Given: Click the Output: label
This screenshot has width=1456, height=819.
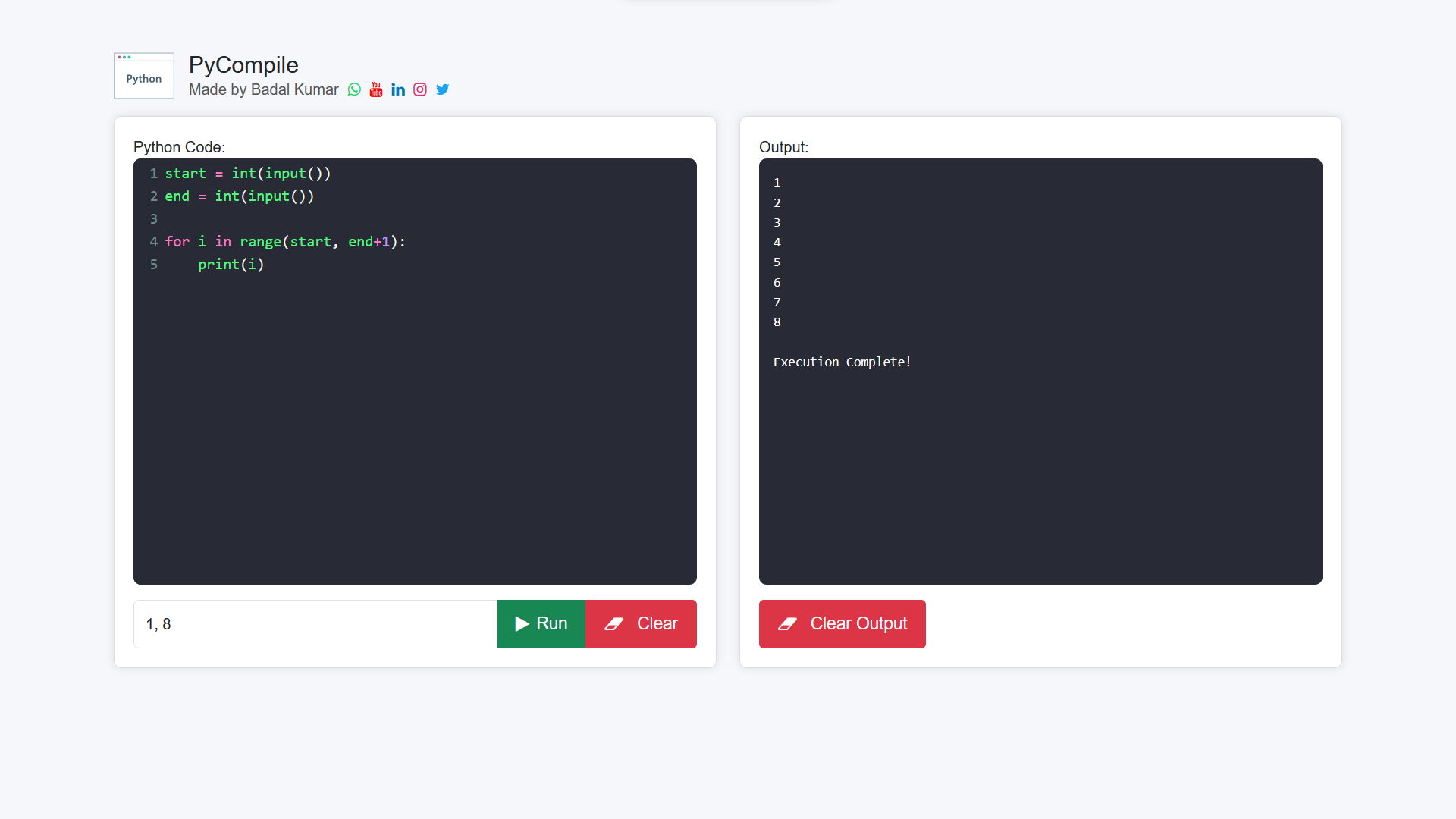Looking at the screenshot, I should pos(783,147).
